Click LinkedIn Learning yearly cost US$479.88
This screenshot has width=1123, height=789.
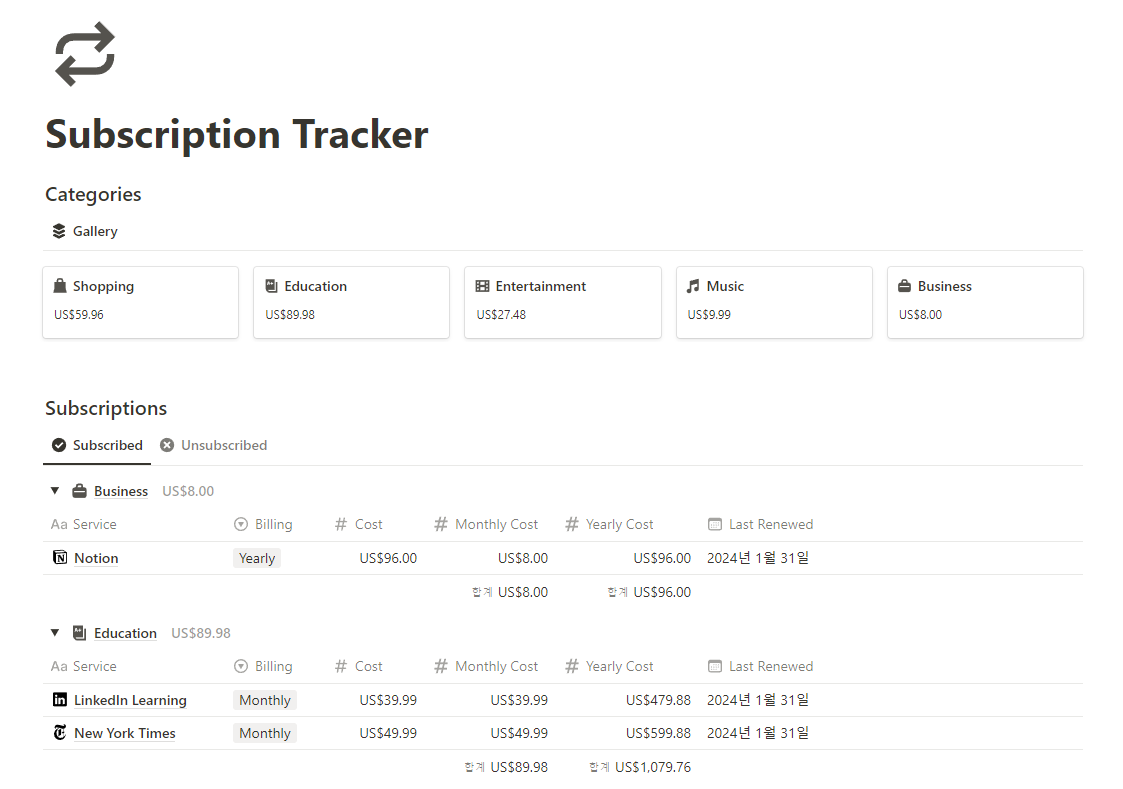click(x=658, y=700)
